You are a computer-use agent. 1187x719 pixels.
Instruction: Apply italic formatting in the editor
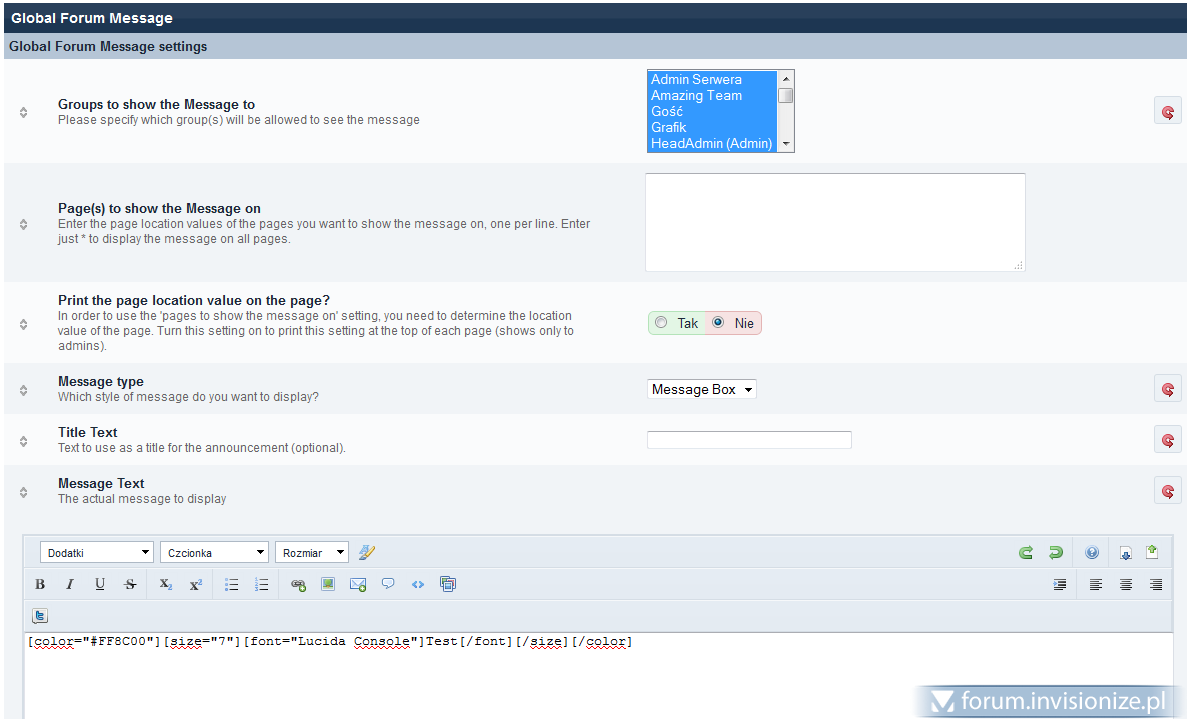pyautogui.click(x=70, y=585)
